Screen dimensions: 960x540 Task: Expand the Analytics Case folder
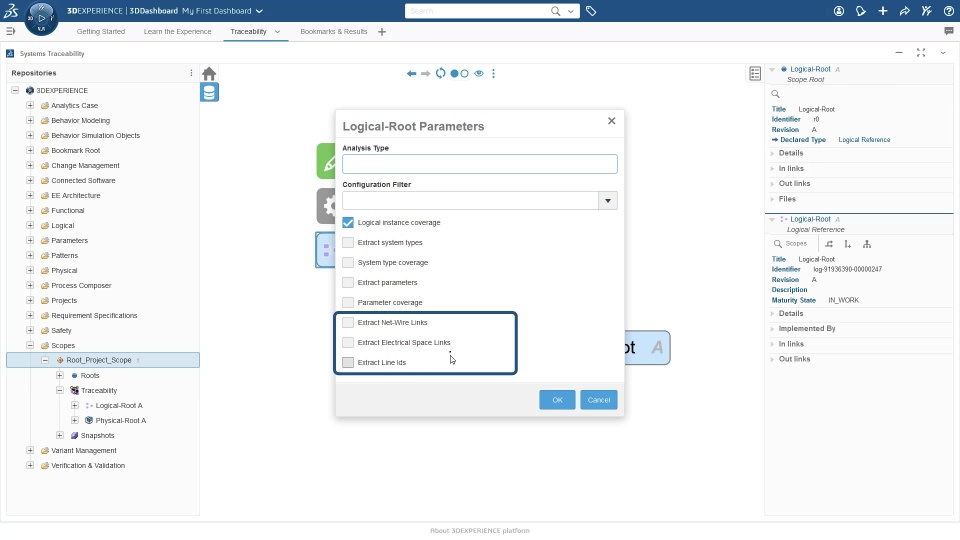pos(30,105)
